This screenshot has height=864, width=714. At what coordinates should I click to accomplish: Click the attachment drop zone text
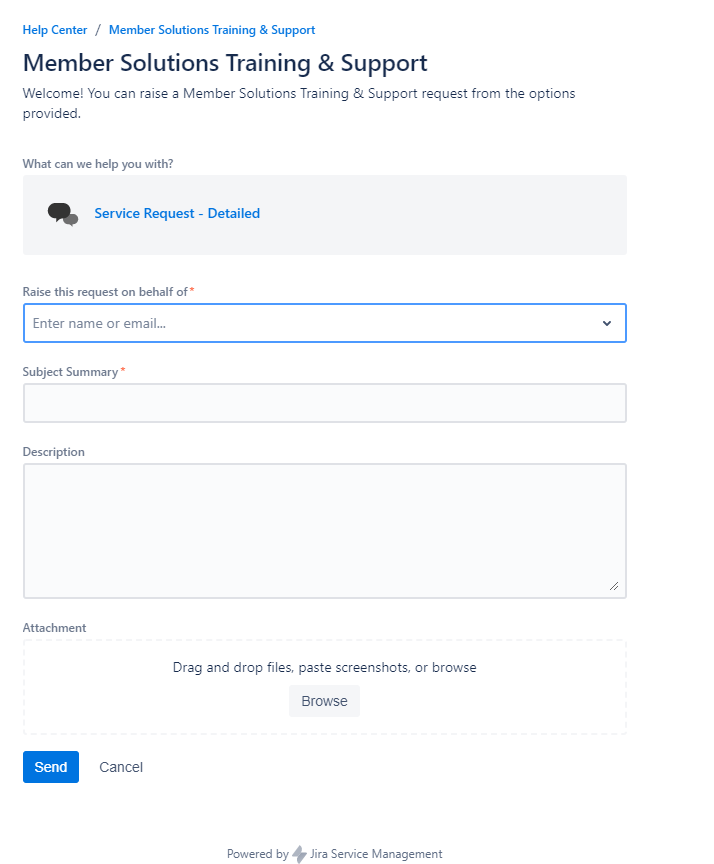click(324, 667)
